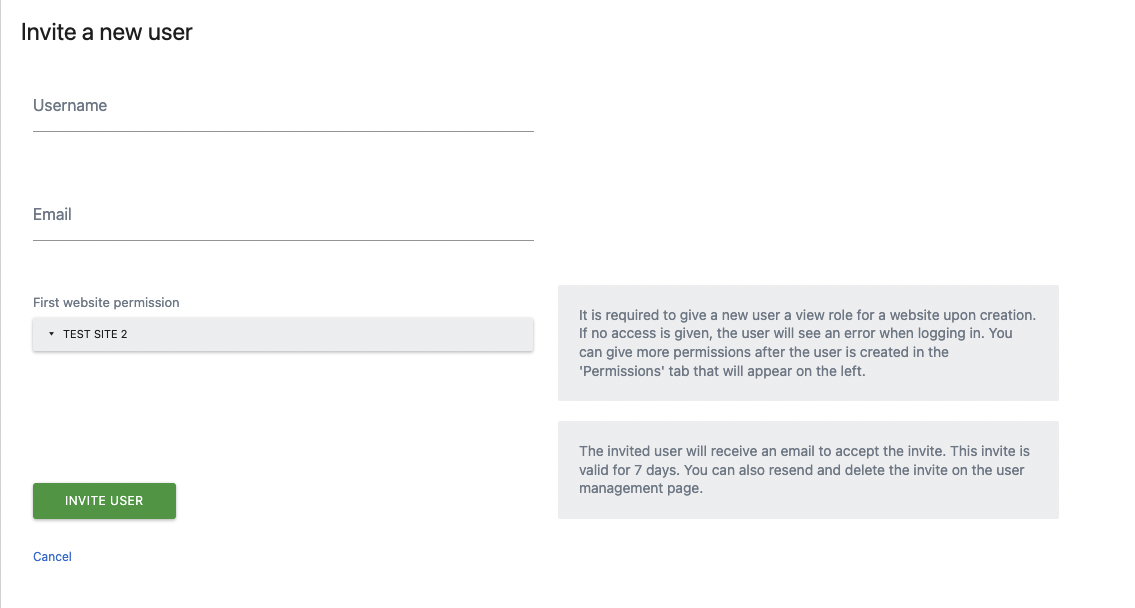Click the underline of the Username field
This screenshot has width=1135, height=608.
tap(283, 131)
